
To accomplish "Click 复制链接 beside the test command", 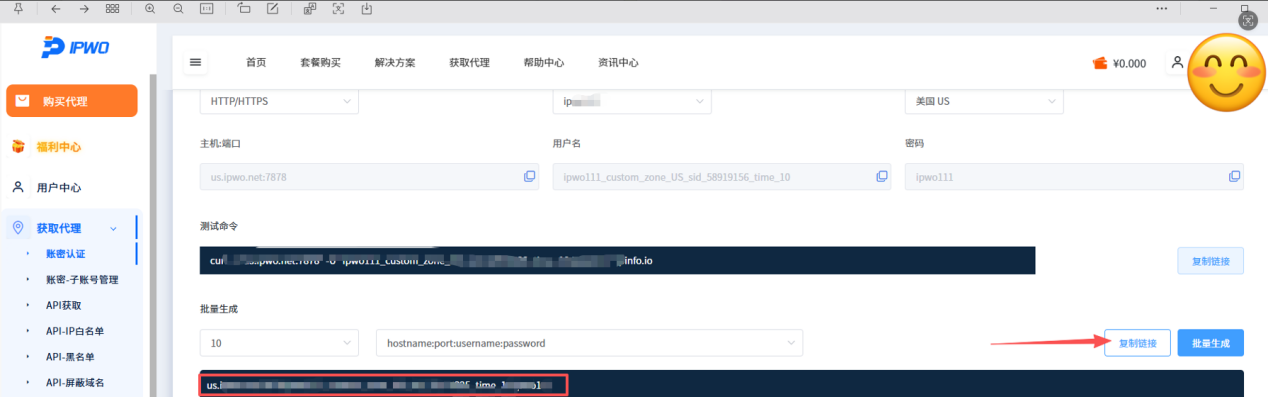I will click(x=1211, y=261).
